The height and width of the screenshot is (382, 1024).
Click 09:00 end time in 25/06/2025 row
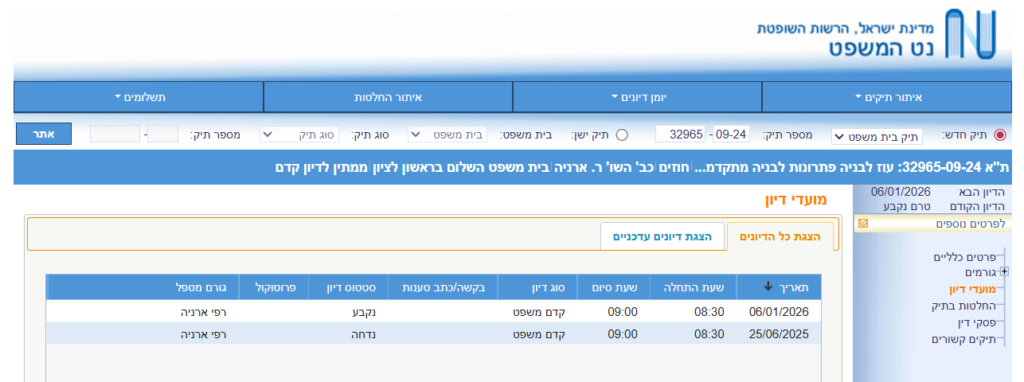(622, 334)
